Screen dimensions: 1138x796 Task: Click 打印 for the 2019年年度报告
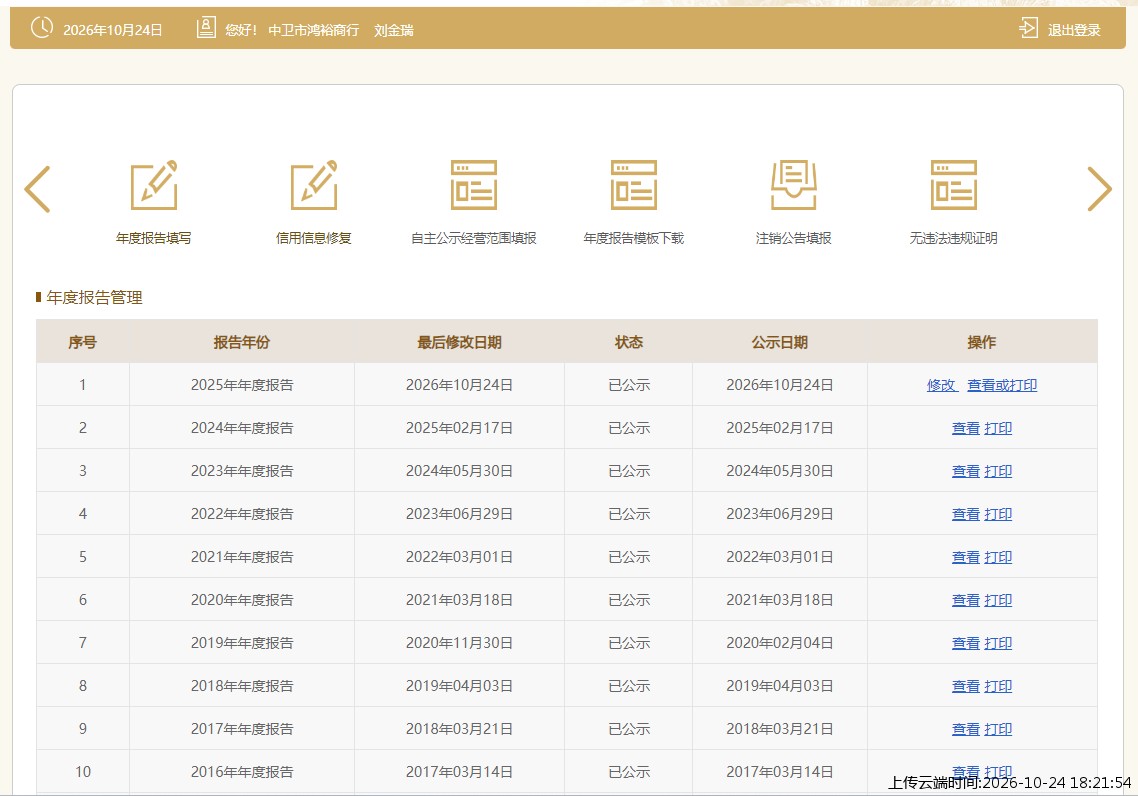(x=998, y=643)
